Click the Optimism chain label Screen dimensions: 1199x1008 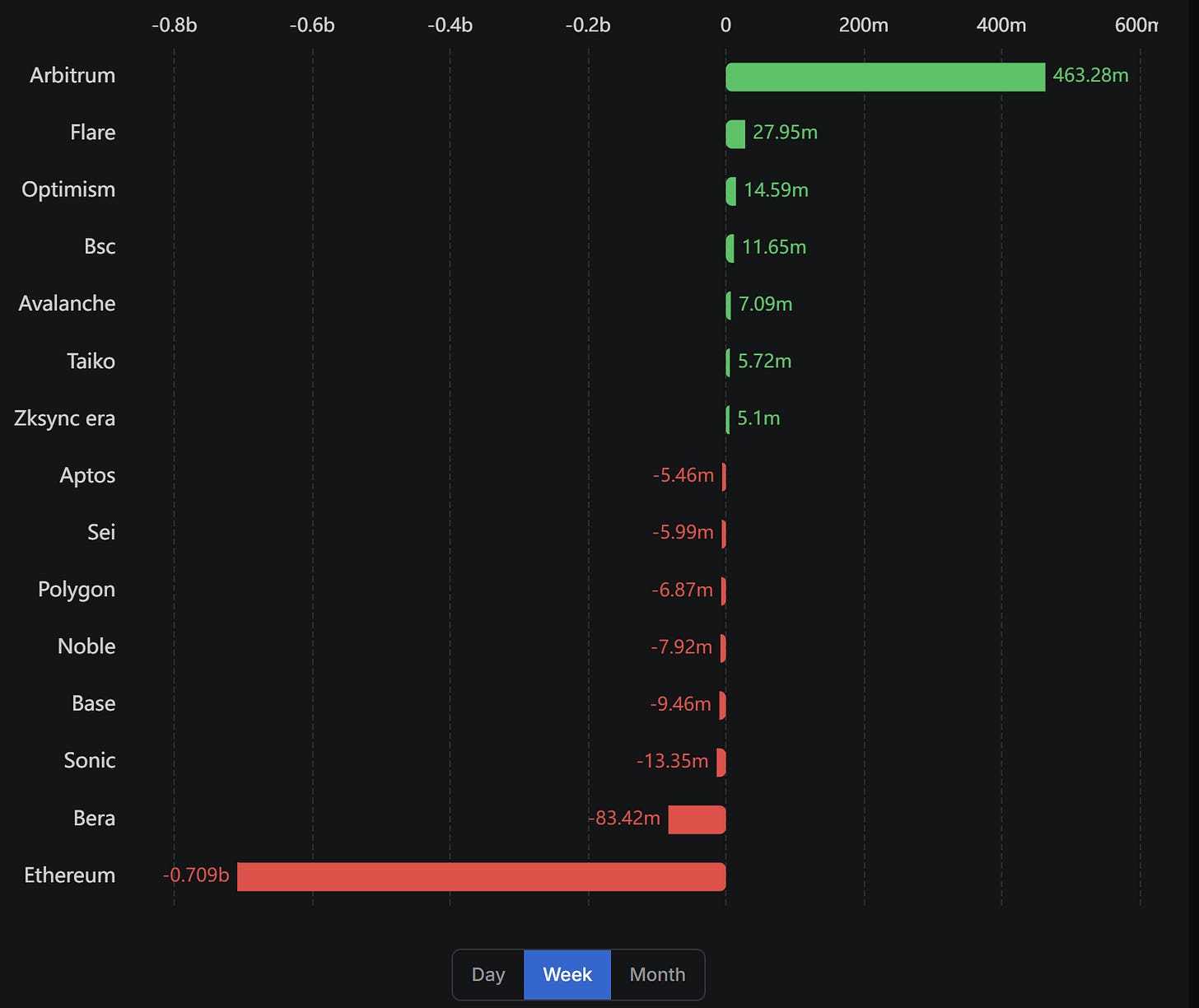[x=68, y=189]
